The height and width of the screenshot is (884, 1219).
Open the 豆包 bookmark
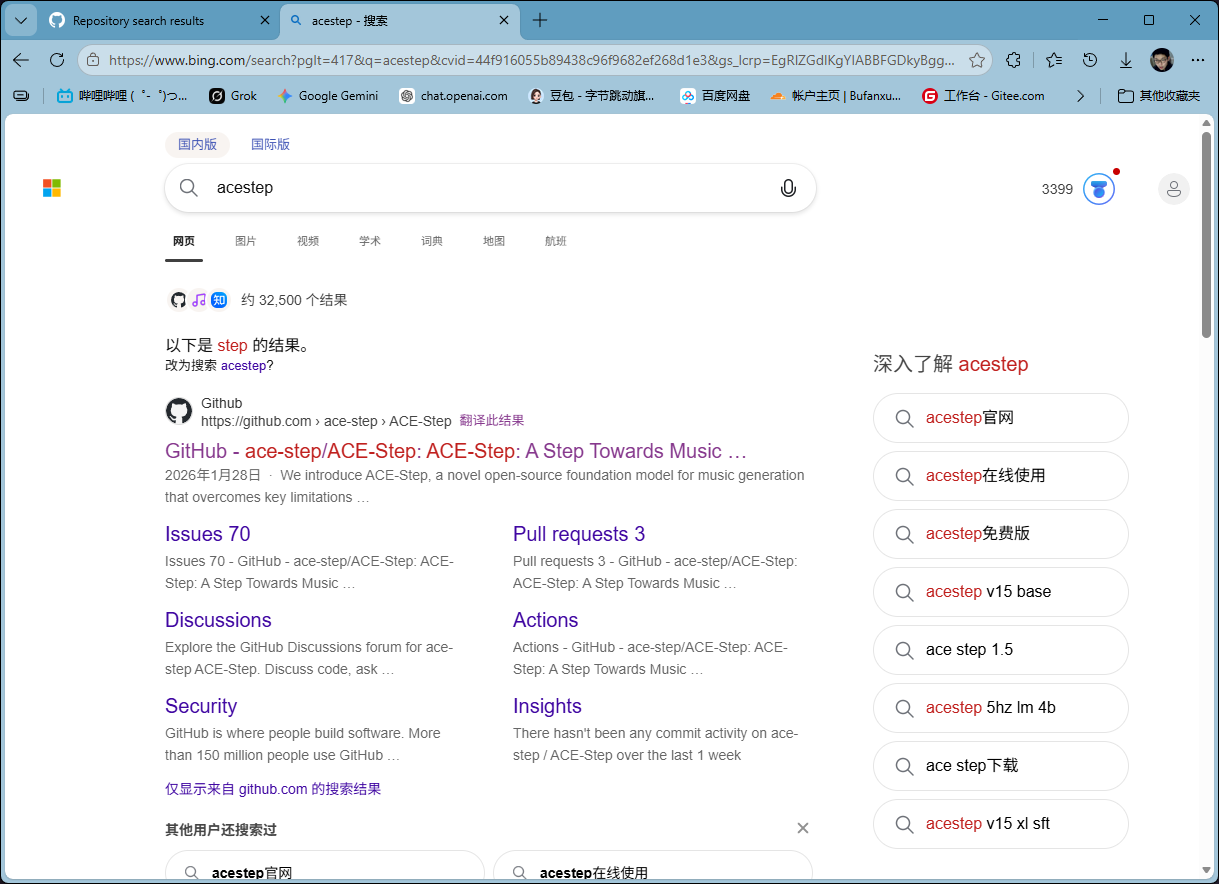coord(591,96)
